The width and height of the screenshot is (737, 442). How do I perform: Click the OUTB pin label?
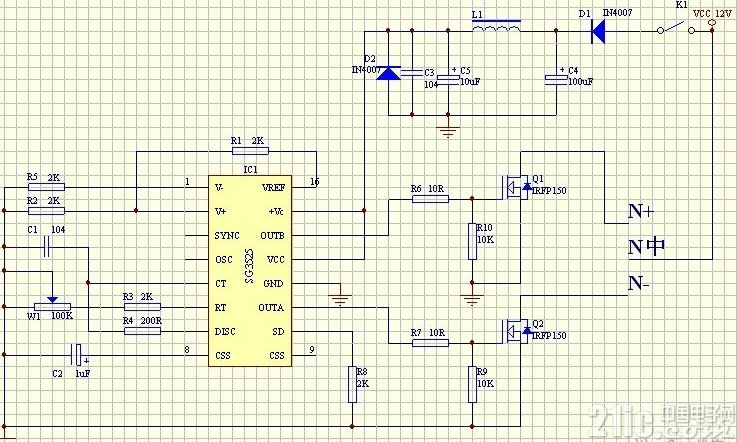(272, 236)
